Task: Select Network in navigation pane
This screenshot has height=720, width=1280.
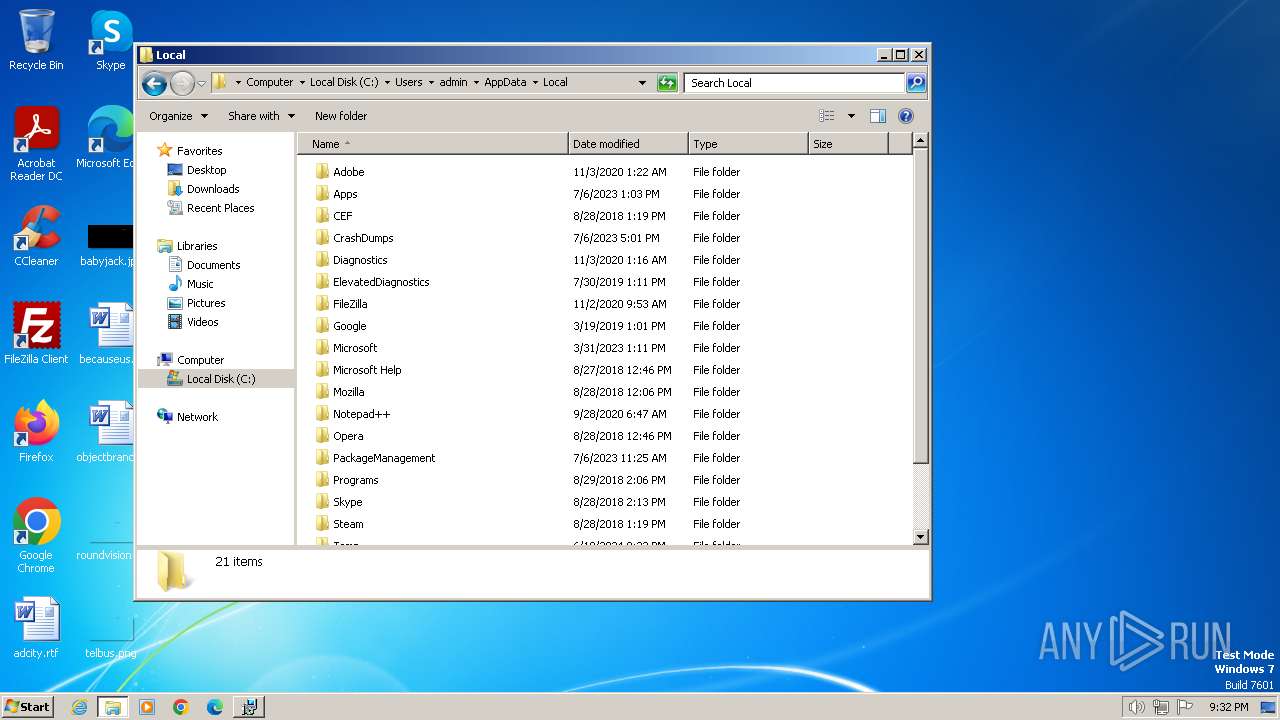Action: 197,417
